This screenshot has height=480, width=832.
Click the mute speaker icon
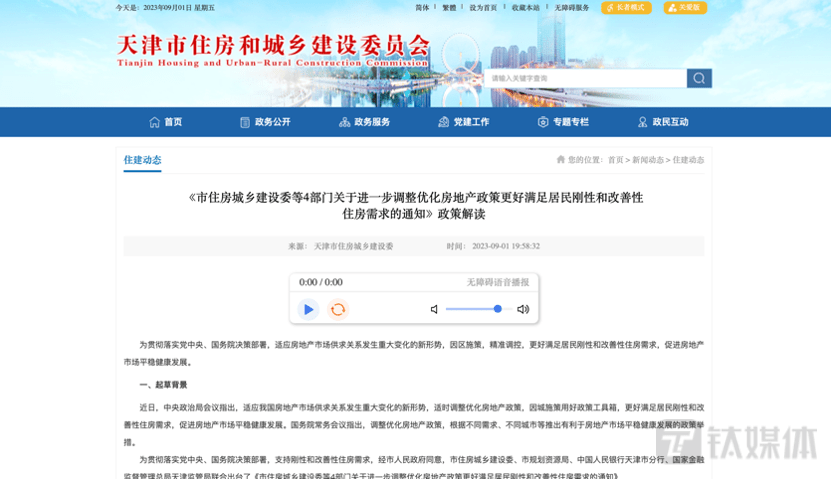434,309
